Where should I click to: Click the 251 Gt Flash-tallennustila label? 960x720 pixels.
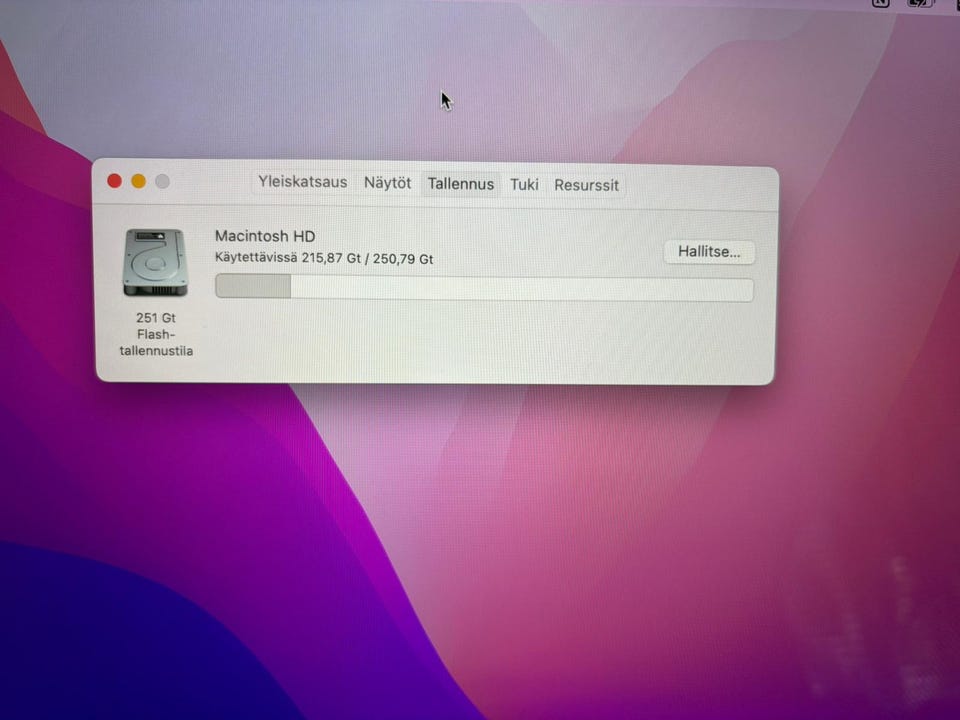156,334
